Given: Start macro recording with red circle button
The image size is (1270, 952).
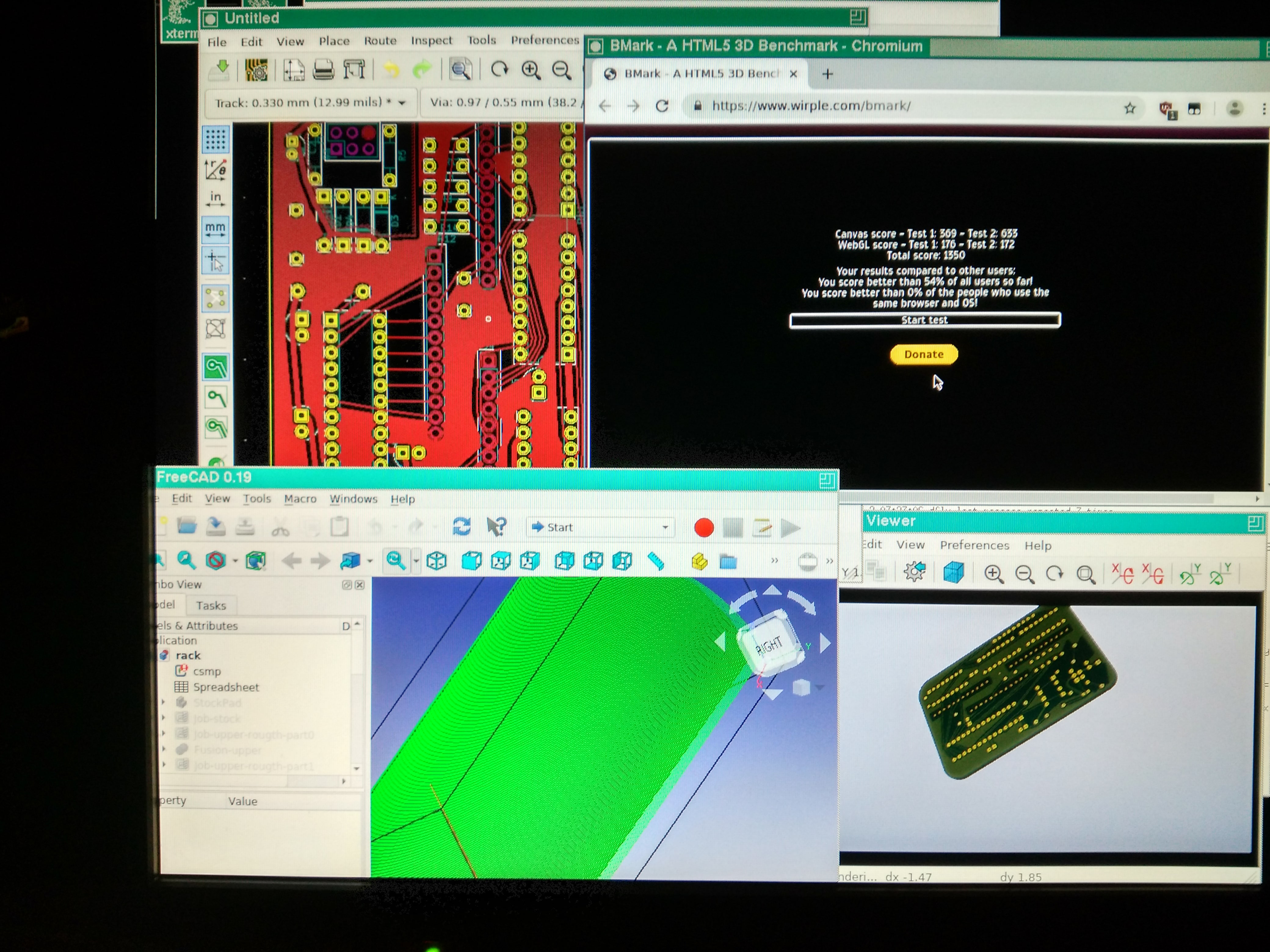Looking at the screenshot, I should pyautogui.click(x=703, y=527).
